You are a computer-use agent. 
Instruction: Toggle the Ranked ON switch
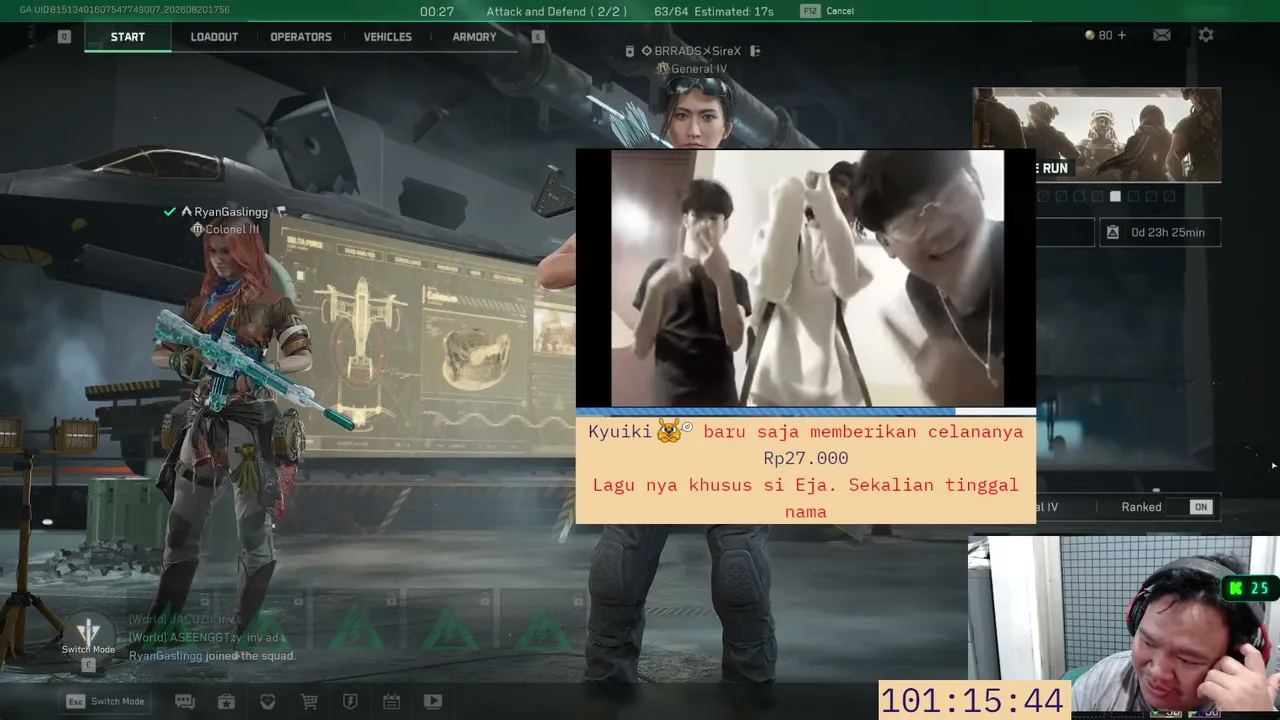tap(1200, 507)
